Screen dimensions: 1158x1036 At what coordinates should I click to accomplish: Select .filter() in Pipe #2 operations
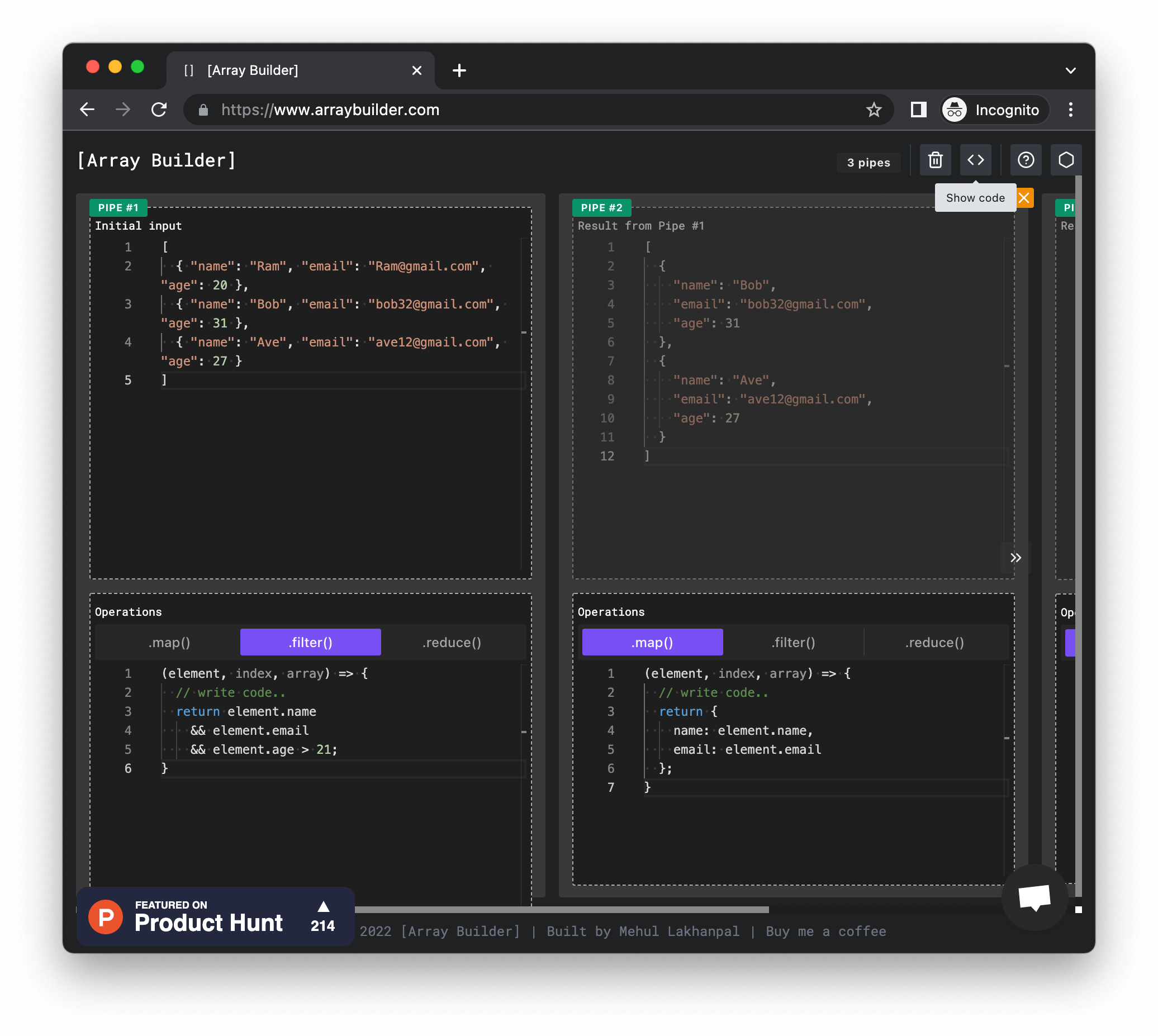(793, 643)
